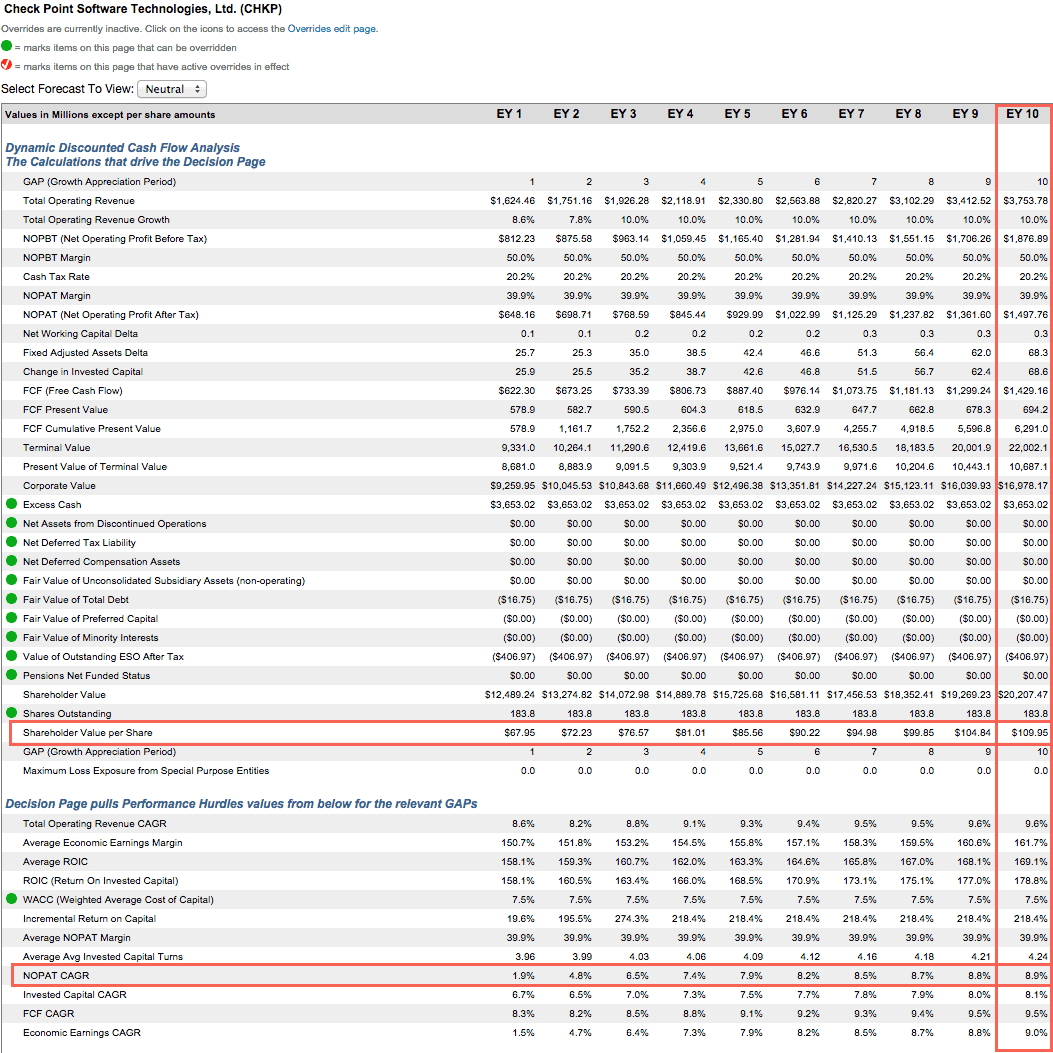The width and height of the screenshot is (1053, 1053).
Task: Click the Maximum Loss Exposure from Special Purpose Entities label
Action: (x=146, y=771)
